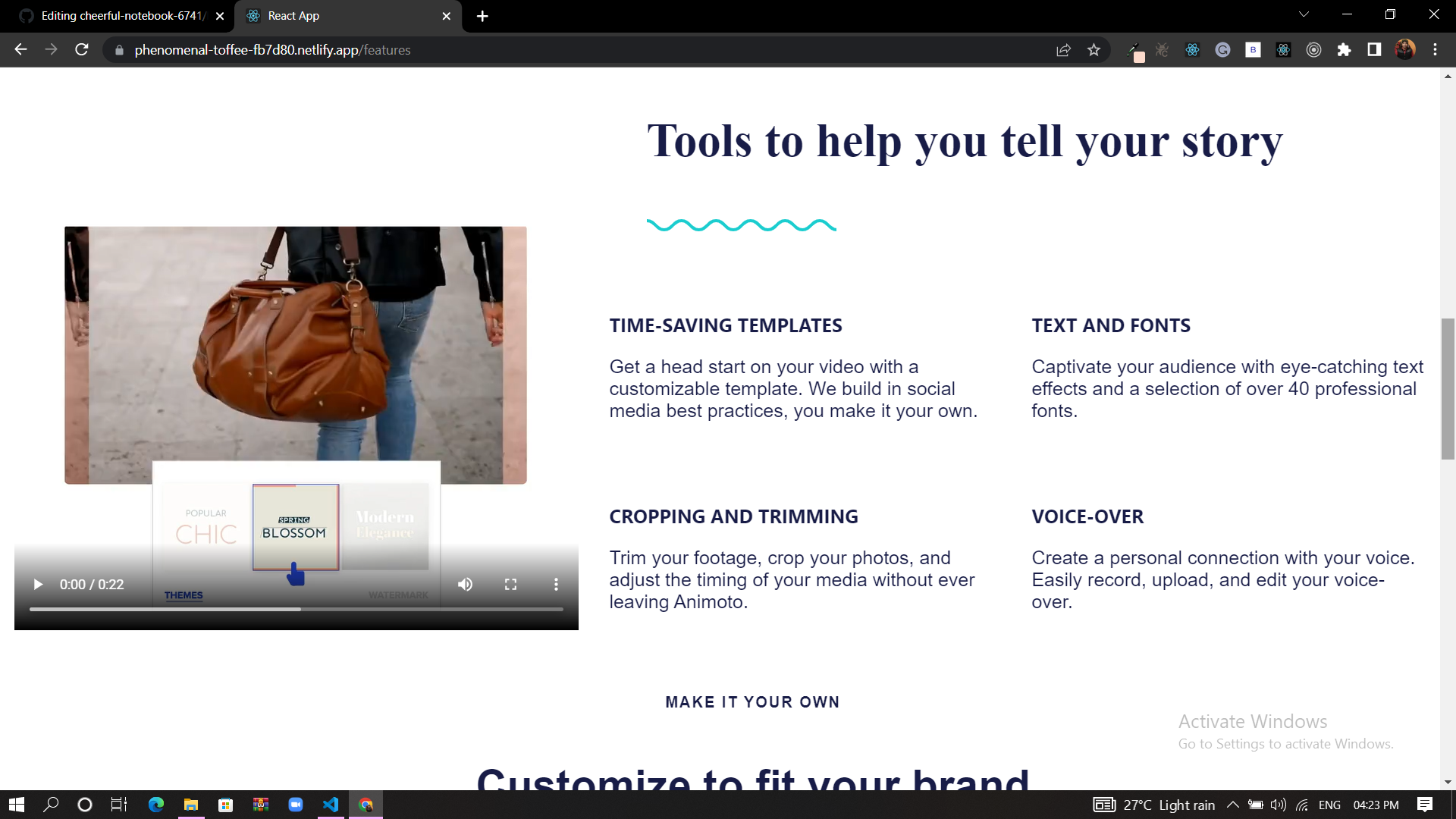Click the back navigation button
The width and height of the screenshot is (1456, 819).
pos(20,49)
